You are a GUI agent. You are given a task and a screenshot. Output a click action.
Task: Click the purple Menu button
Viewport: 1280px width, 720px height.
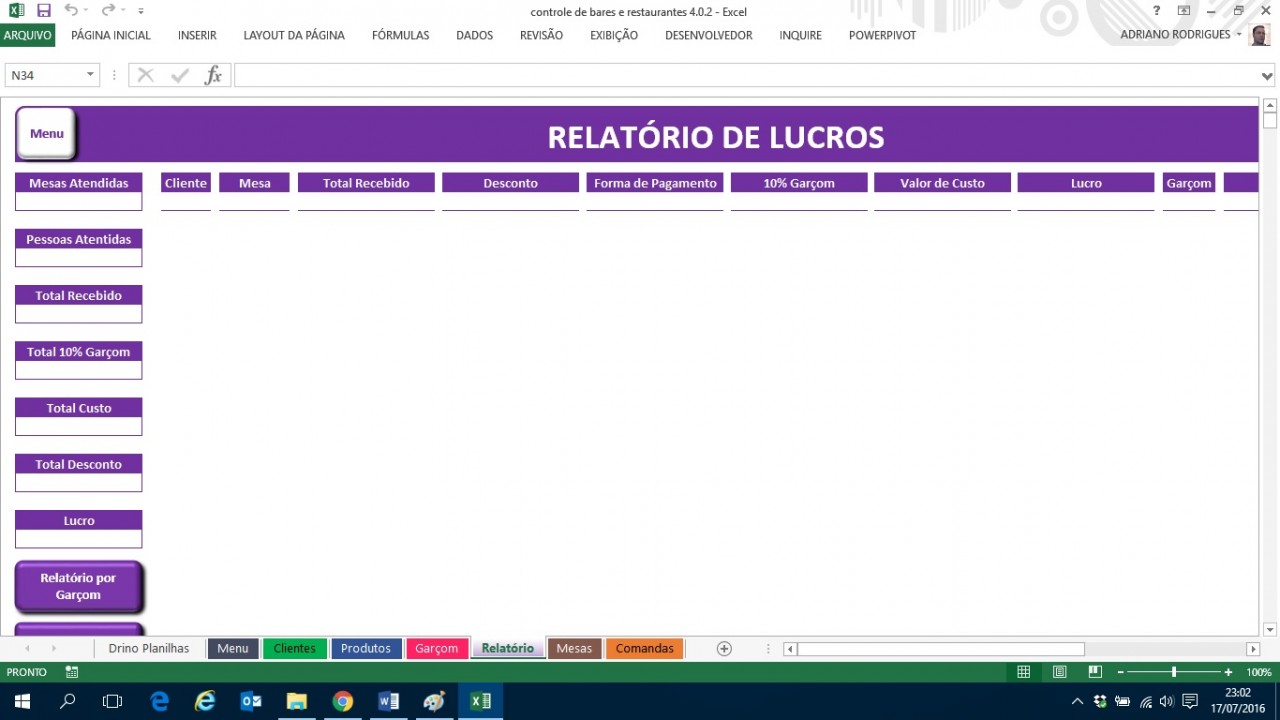coord(46,133)
